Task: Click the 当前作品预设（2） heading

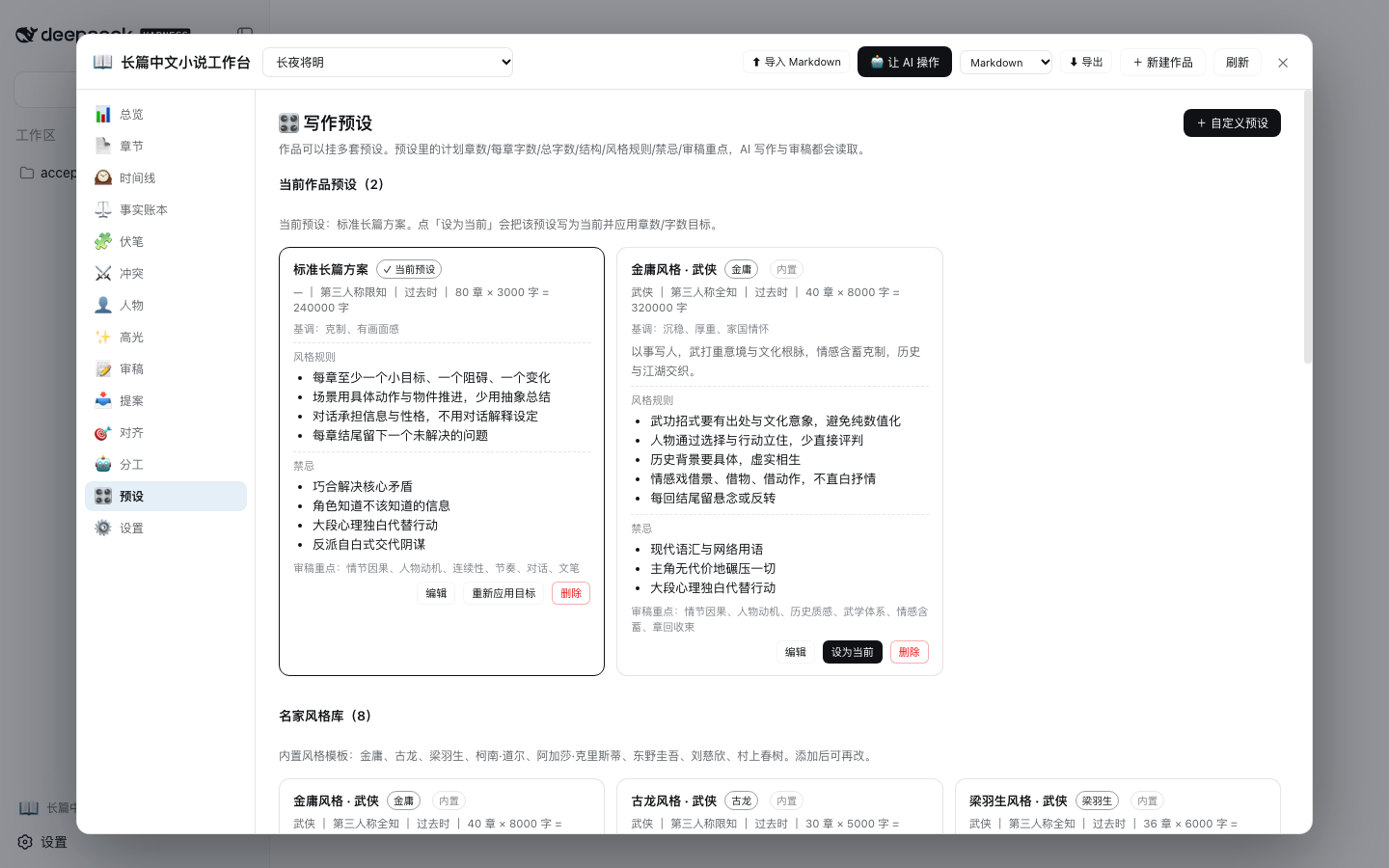Action: (332, 184)
